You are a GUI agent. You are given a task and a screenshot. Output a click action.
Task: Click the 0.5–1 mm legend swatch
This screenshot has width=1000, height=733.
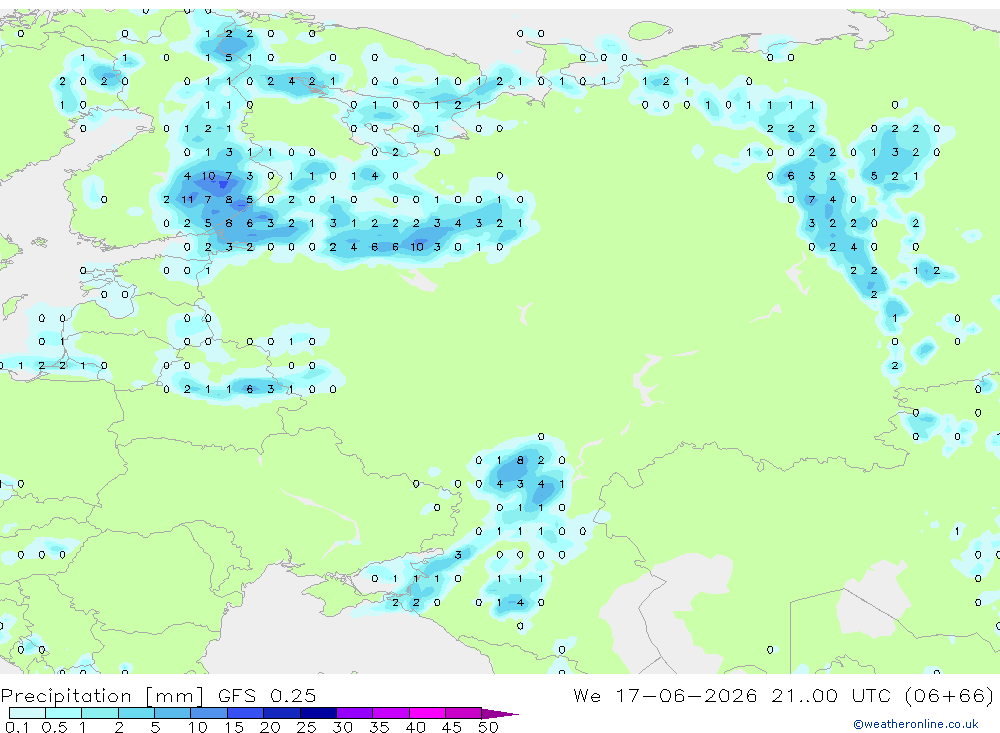click(63, 713)
